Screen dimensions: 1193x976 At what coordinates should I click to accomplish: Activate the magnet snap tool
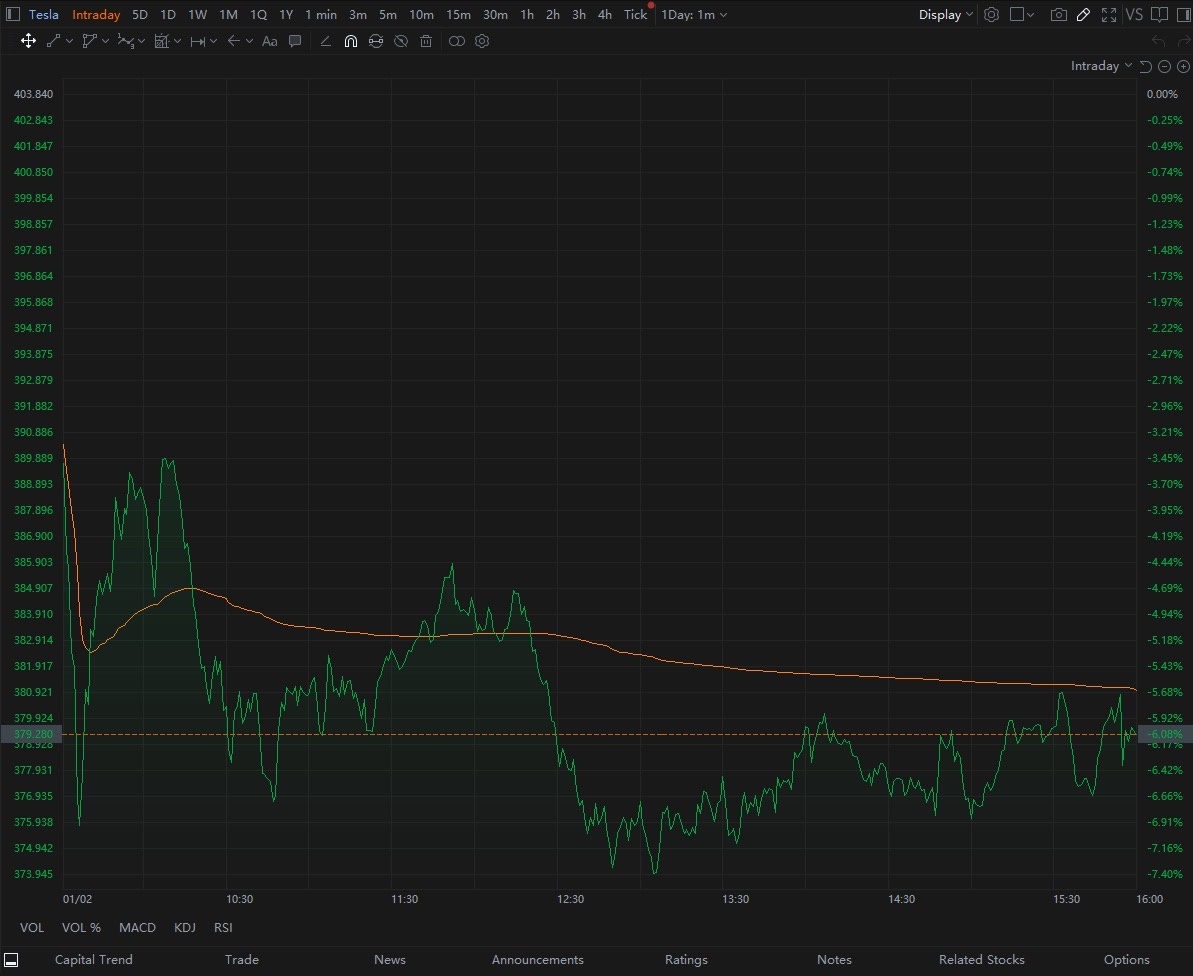pos(351,41)
